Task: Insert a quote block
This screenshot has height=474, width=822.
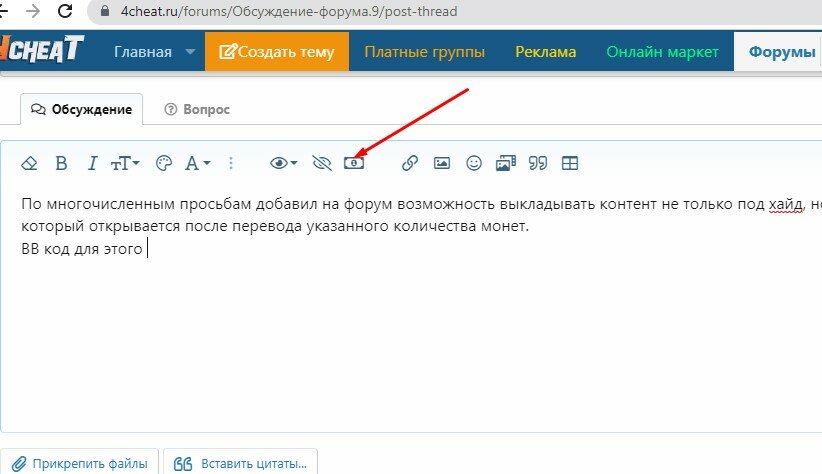Action: tap(538, 164)
